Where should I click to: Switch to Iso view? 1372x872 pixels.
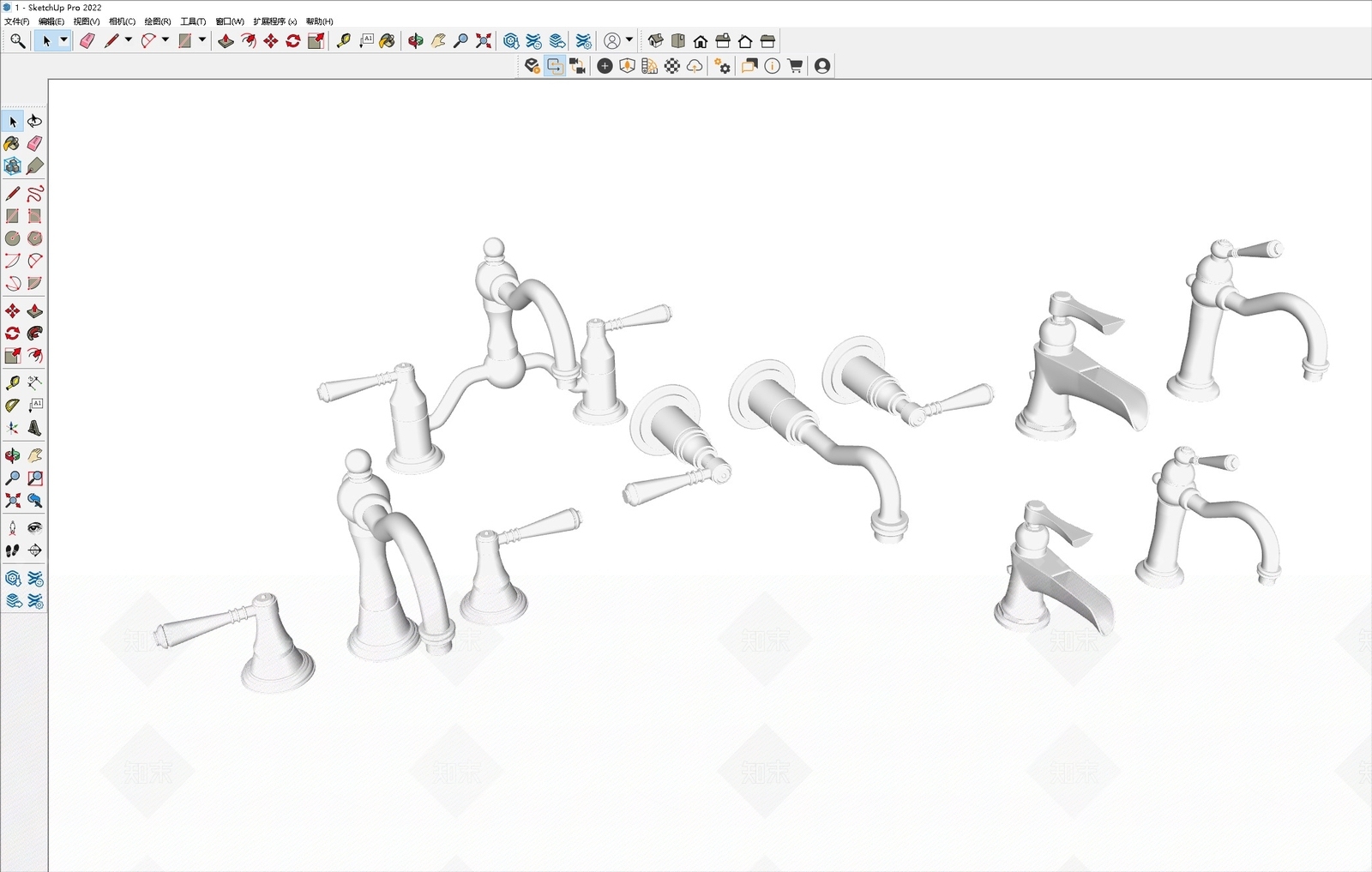pyautogui.click(x=655, y=40)
